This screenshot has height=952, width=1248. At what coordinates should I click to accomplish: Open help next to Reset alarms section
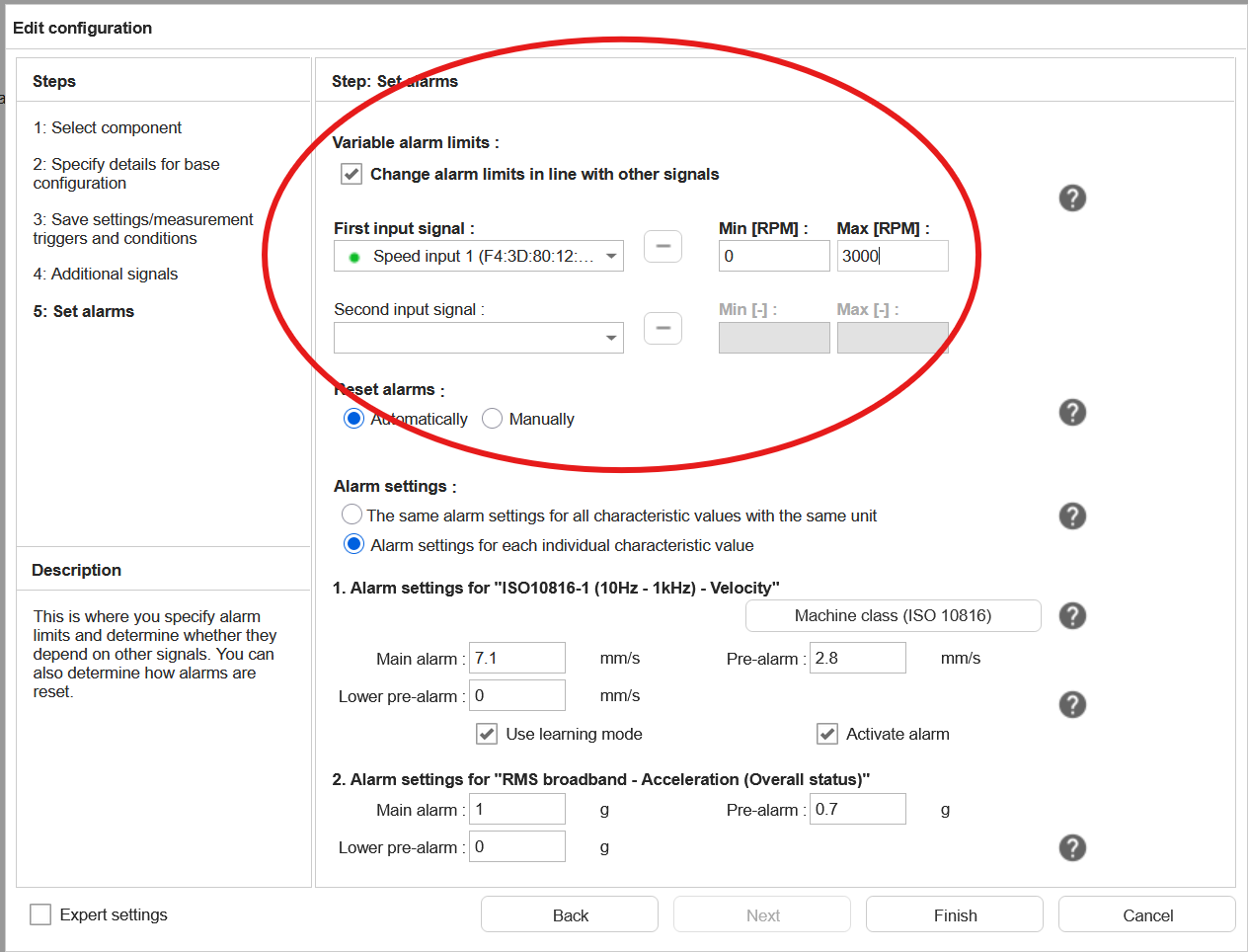click(1072, 412)
